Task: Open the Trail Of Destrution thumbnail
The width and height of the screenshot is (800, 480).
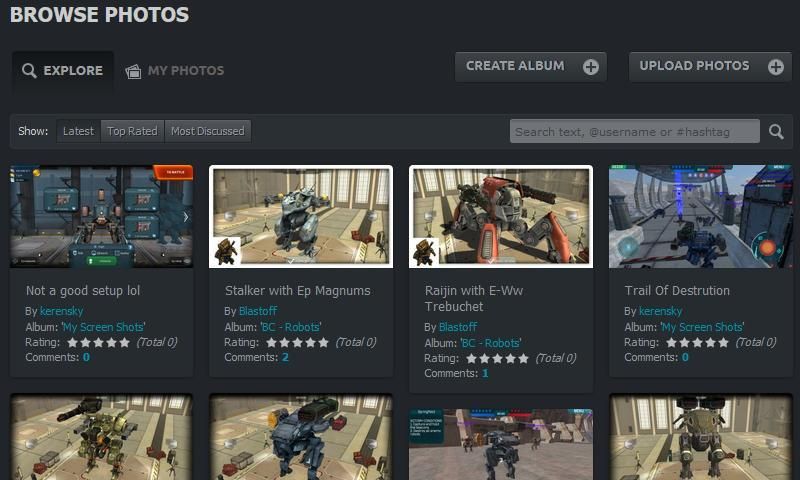Action: [x=700, y=216]
